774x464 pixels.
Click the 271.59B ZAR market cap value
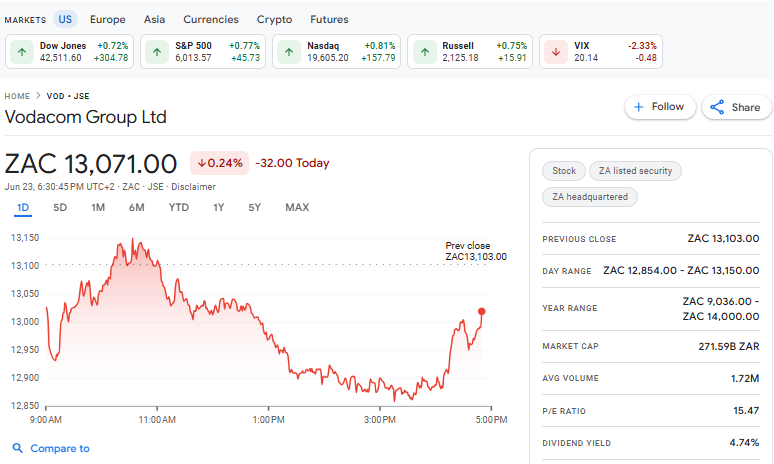(729, 346)
